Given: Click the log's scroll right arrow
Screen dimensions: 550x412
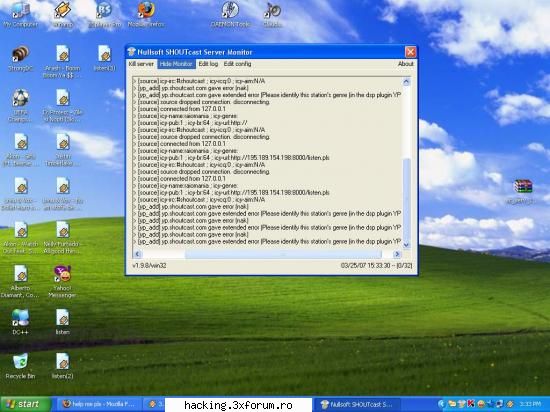Looking at the screenshot, I should (397, 254).
